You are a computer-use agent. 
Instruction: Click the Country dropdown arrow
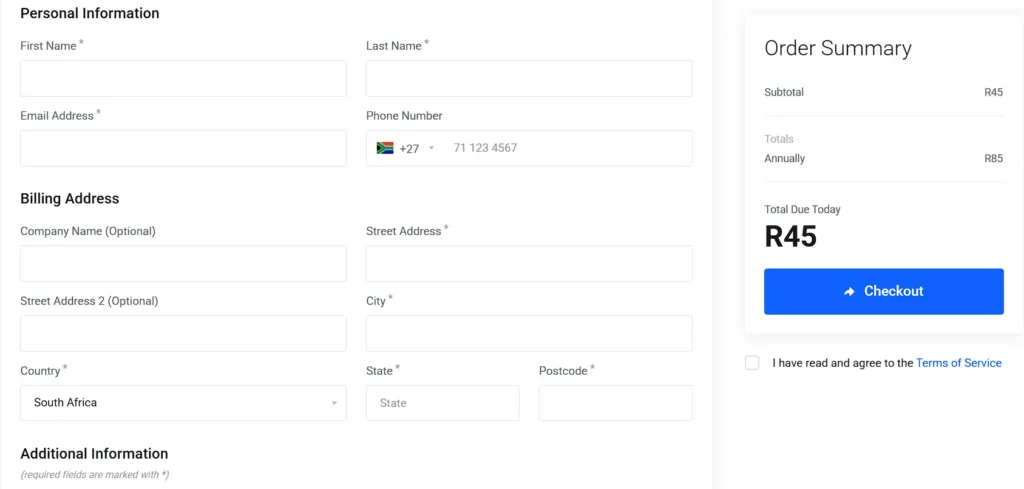[x=334, y=403]
